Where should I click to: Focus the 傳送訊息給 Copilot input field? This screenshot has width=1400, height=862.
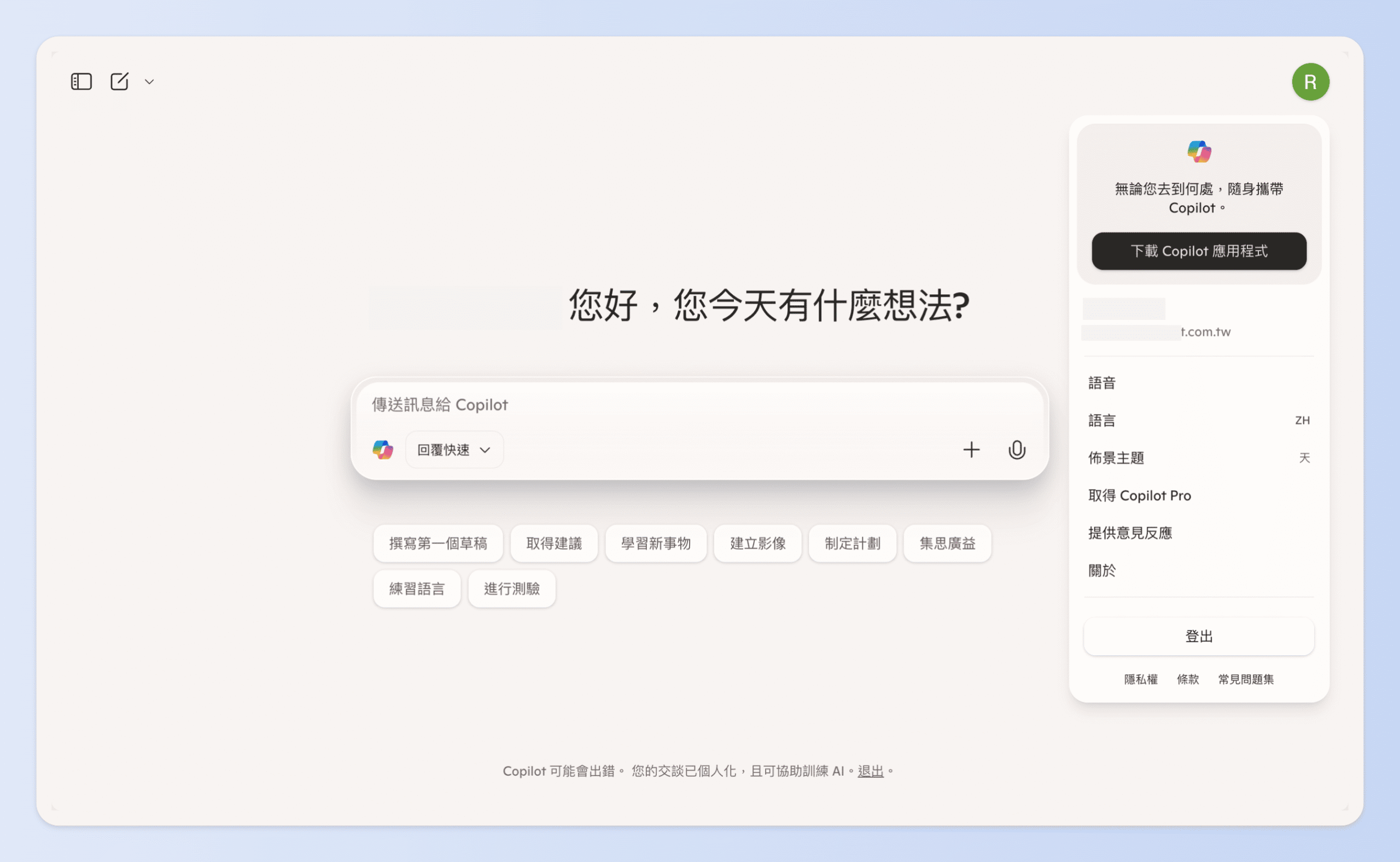(x=699, y=405)
